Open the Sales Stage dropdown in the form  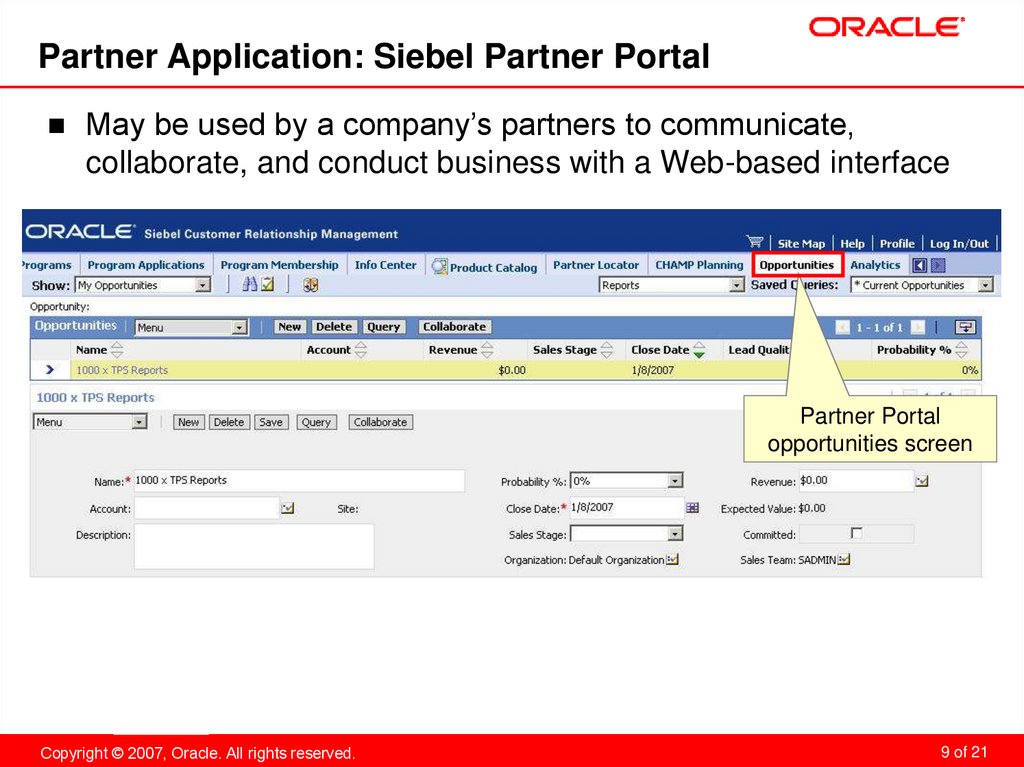tap(676, 534)
